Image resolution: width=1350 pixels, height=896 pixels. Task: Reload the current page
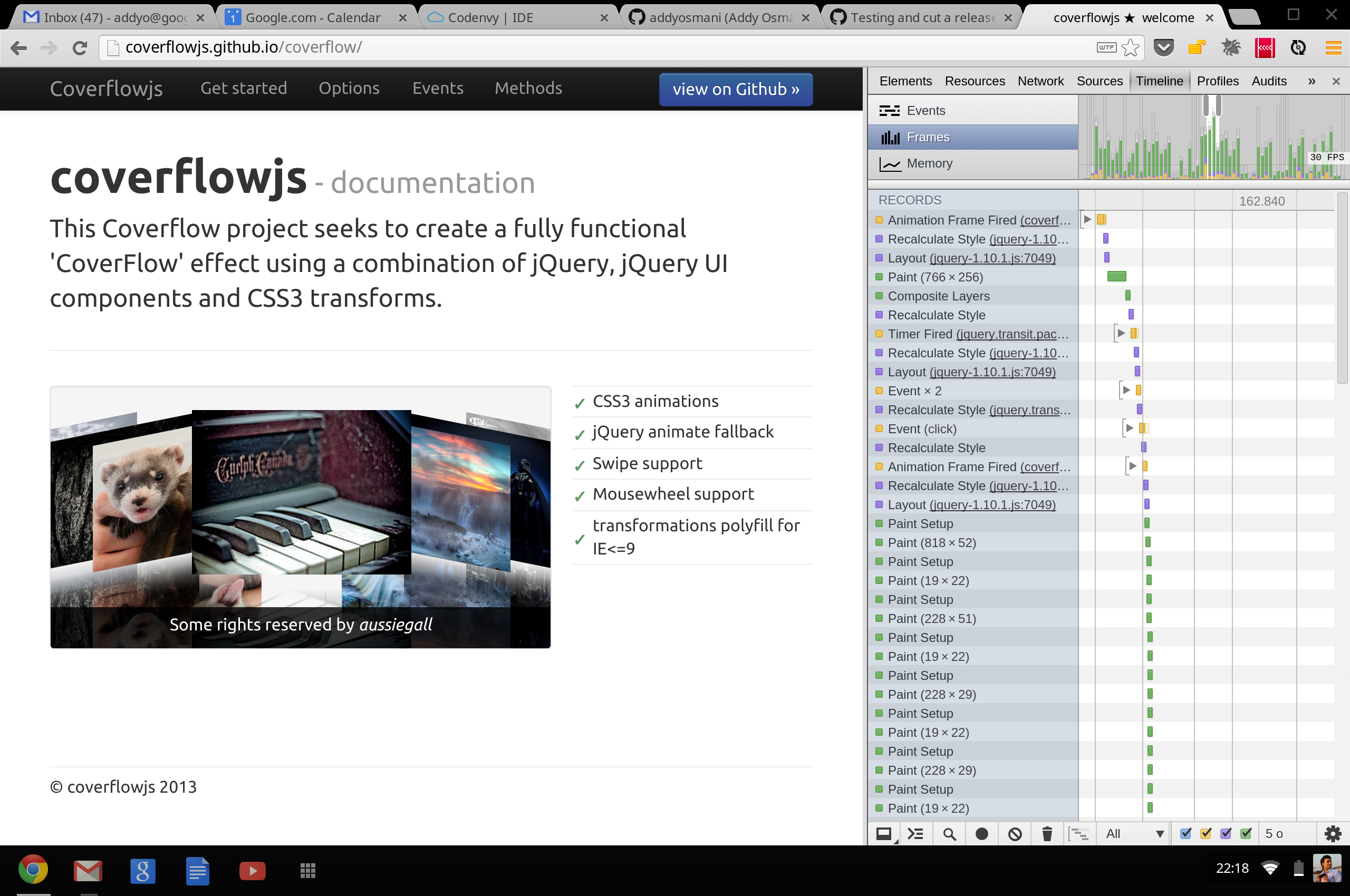80,47
